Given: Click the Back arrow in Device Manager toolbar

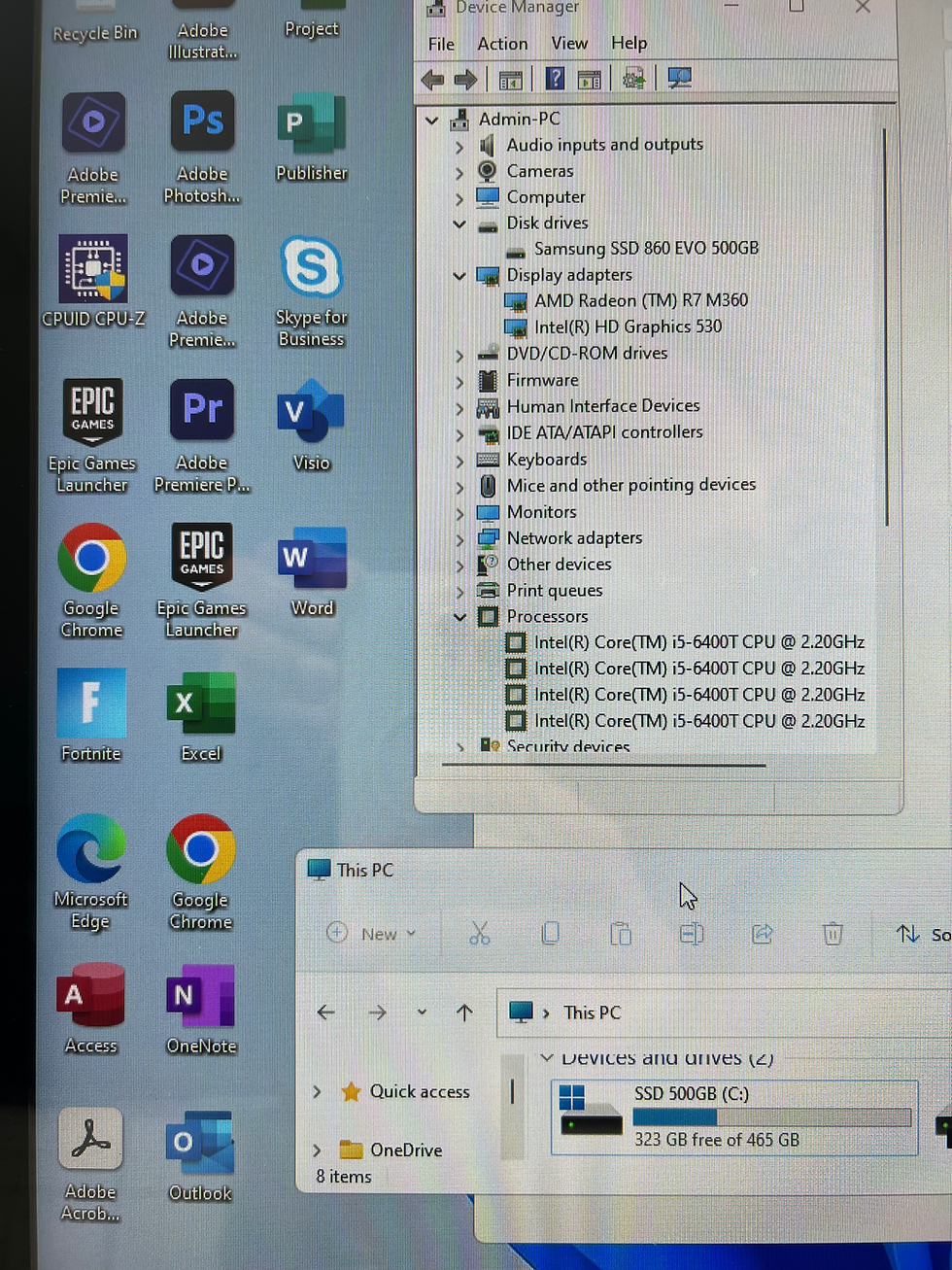Looking at the screenshot, I should (x=433, y=80).
